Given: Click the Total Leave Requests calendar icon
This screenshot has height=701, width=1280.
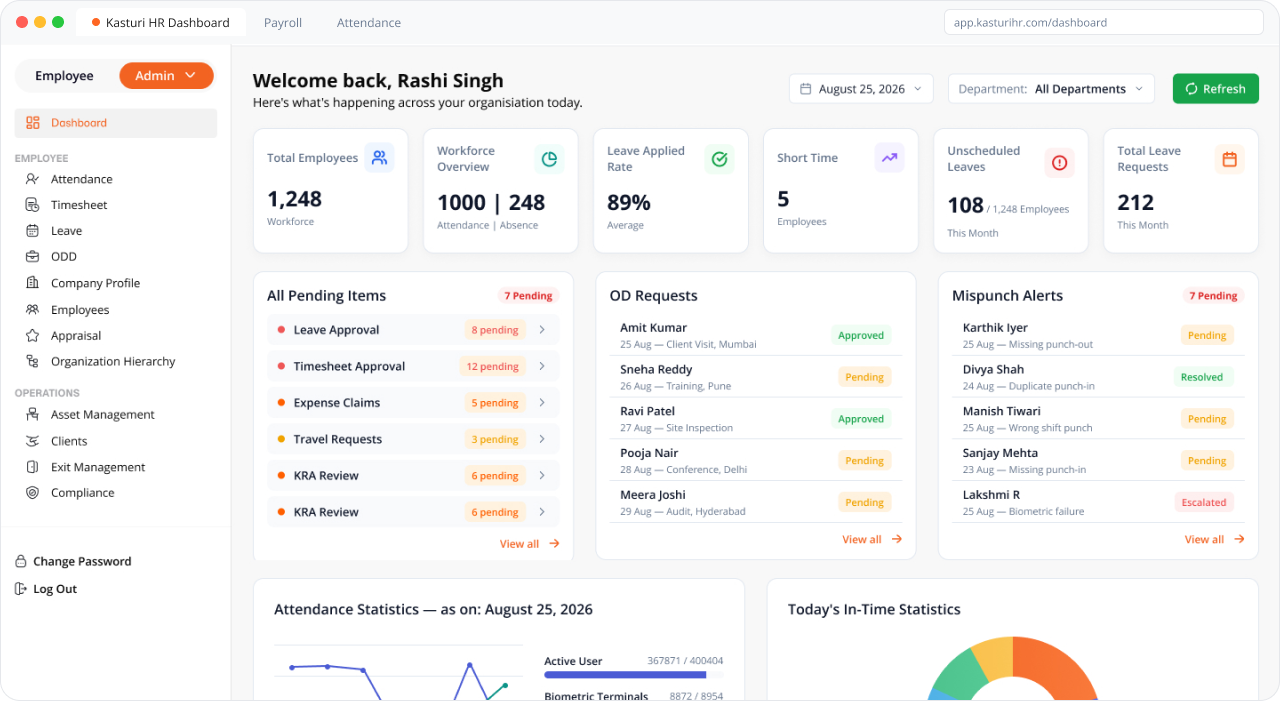Looking at the screenshot, I should [x=1229, y=158].
